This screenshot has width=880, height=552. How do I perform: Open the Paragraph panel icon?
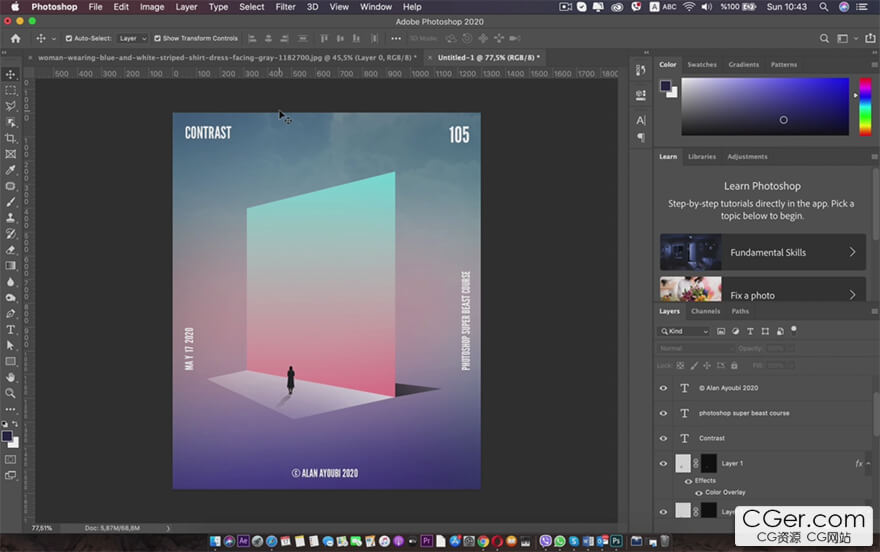pyautogui.click(x=641, y=137)
